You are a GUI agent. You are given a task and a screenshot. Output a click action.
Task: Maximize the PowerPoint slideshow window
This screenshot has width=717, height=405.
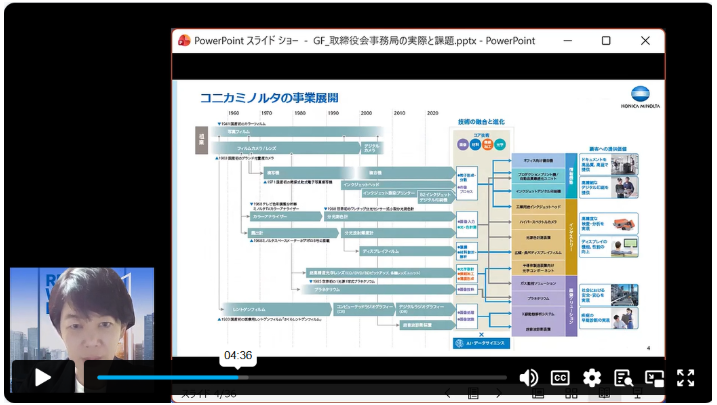pyautogui.click(x=606, y=41)
